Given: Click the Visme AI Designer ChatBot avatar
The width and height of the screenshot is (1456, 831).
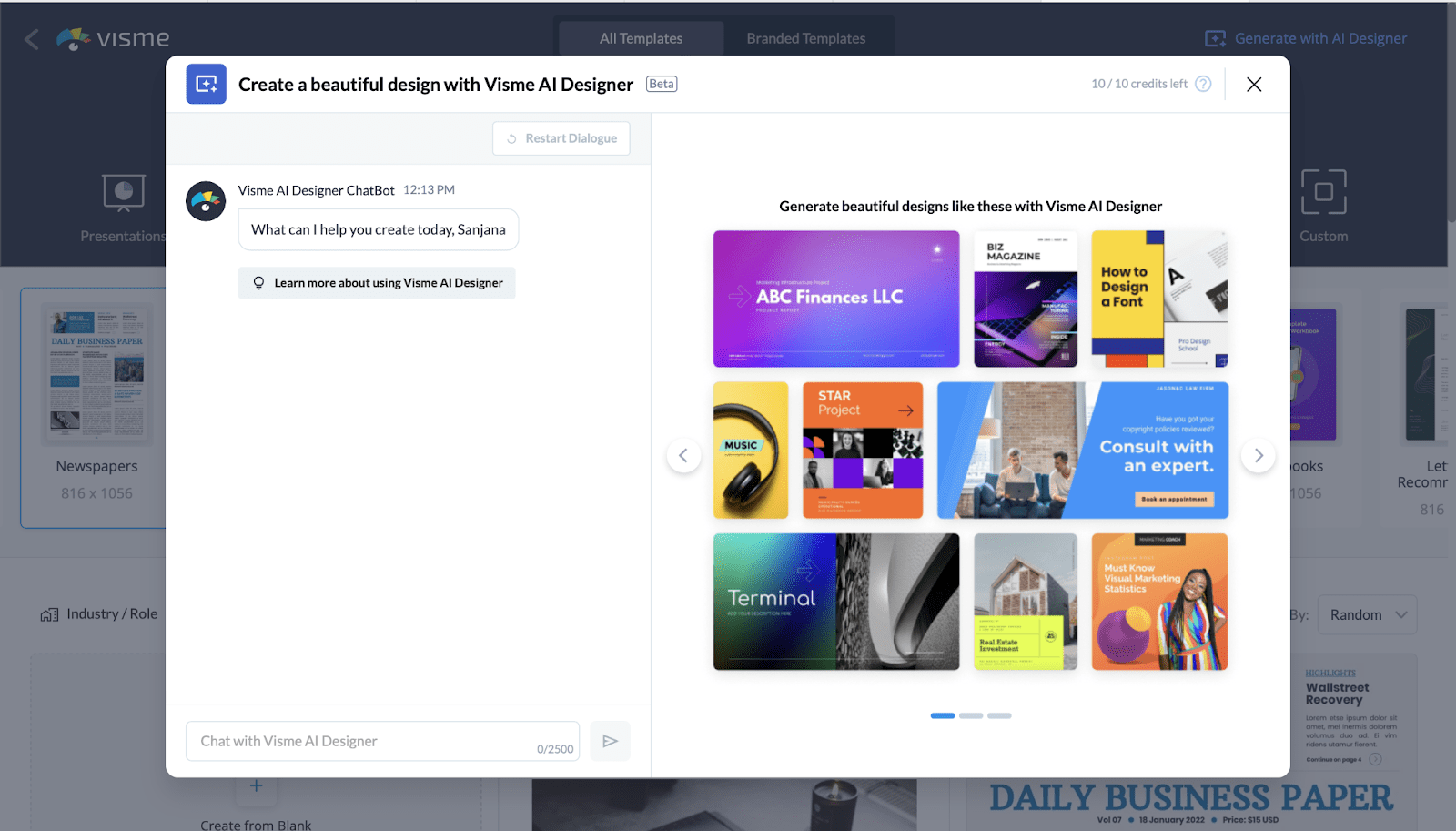Looking at the screenshot, I should [x=206, y=201].
